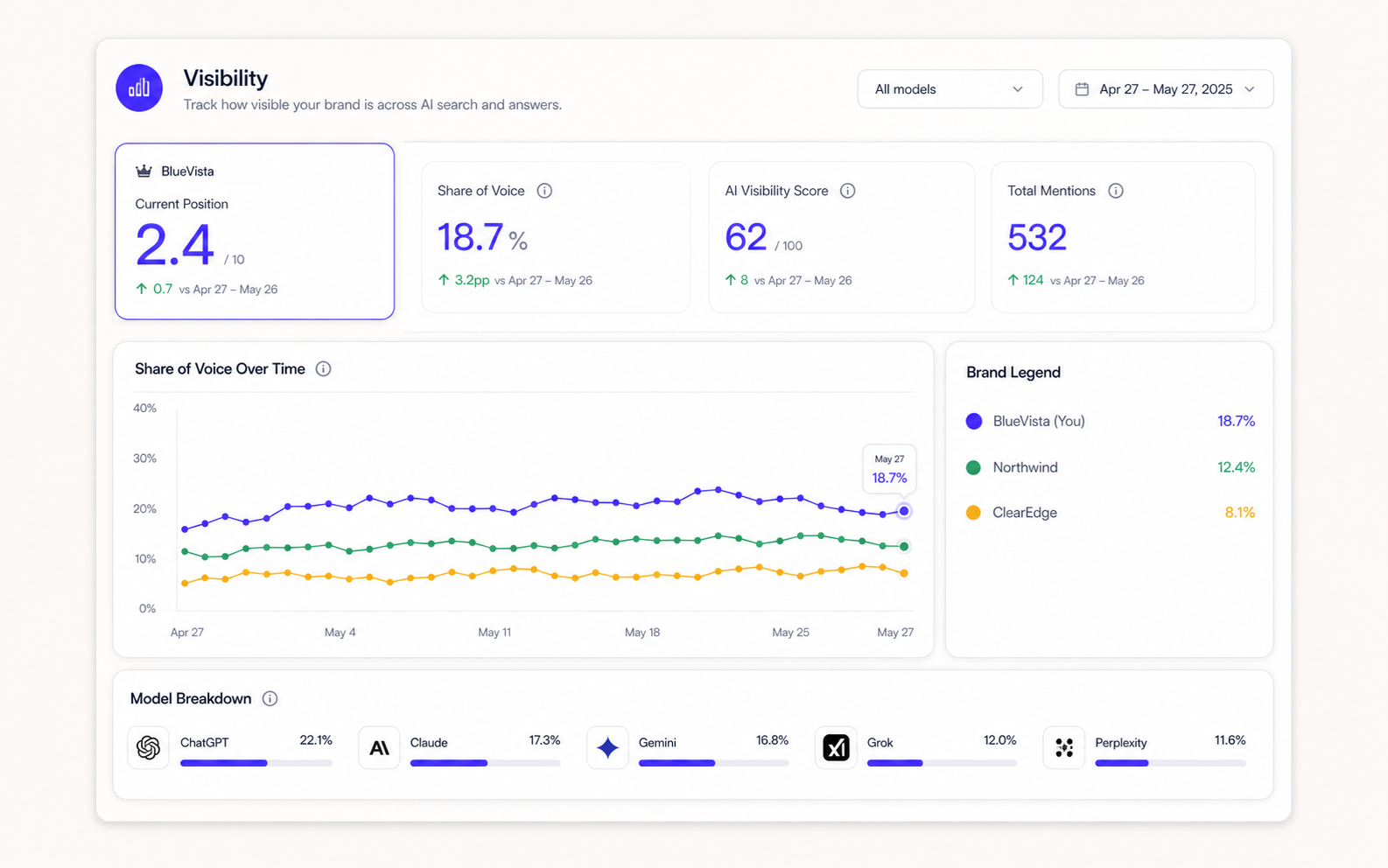
Task: Click the 532 Total Mentions value
Action: (x=1037, y=237)
